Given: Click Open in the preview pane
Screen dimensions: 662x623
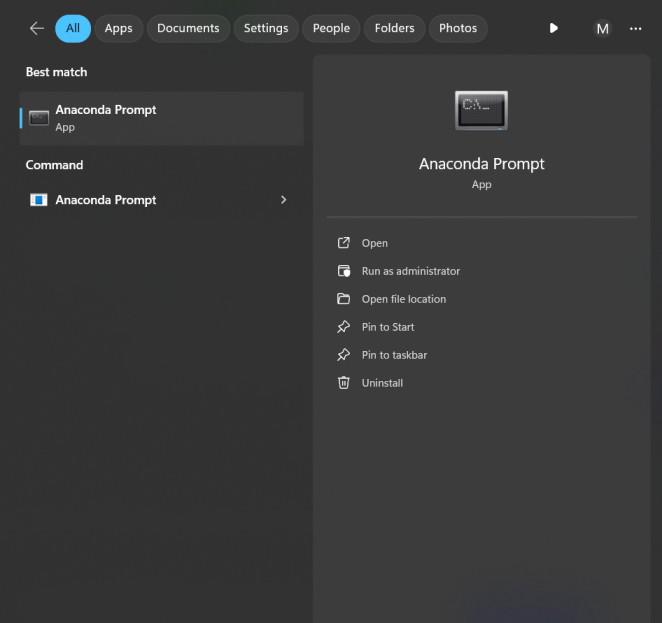Looking at the screenshot, I should [x=374, y=243].
